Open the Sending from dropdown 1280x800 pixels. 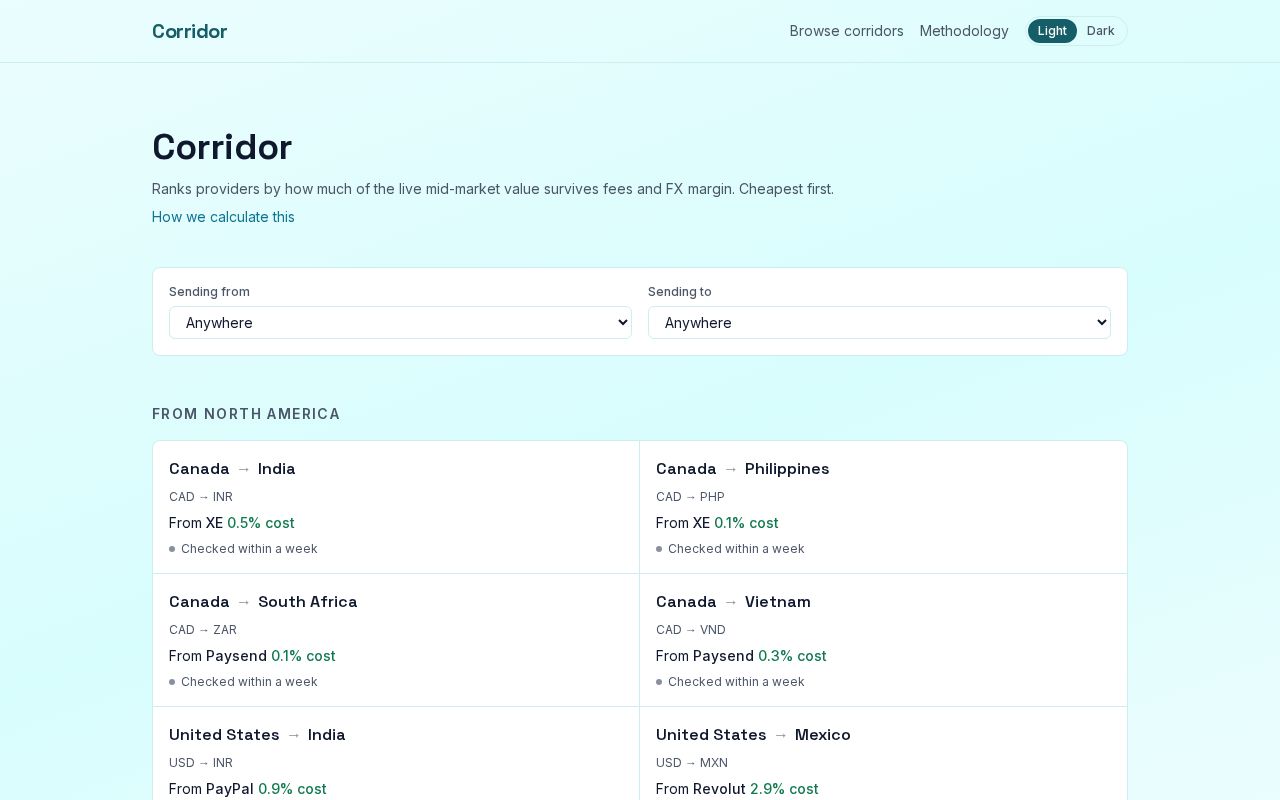pos(400,323)
